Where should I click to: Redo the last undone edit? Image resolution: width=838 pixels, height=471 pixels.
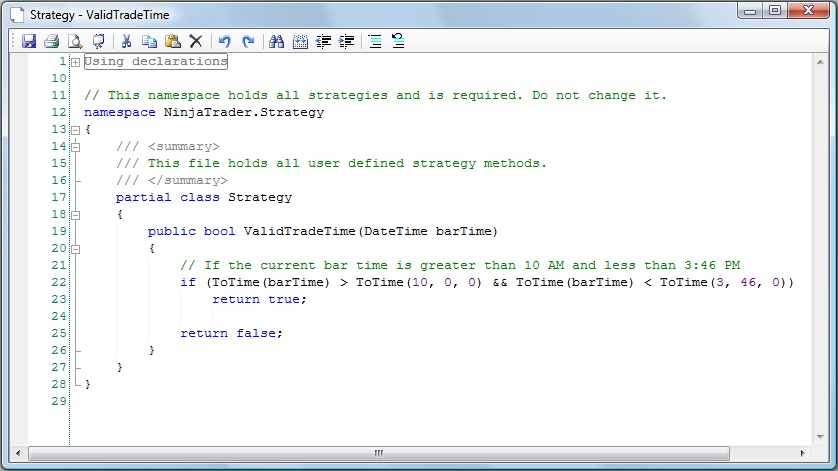click(248, 41)
